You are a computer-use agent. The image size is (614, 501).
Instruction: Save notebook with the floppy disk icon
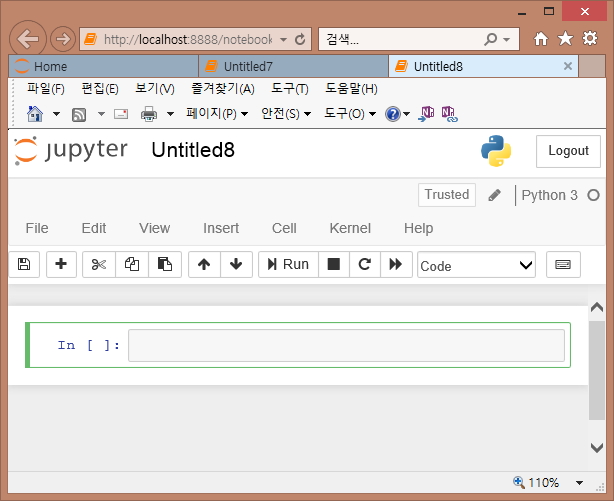tap(24, 264)
